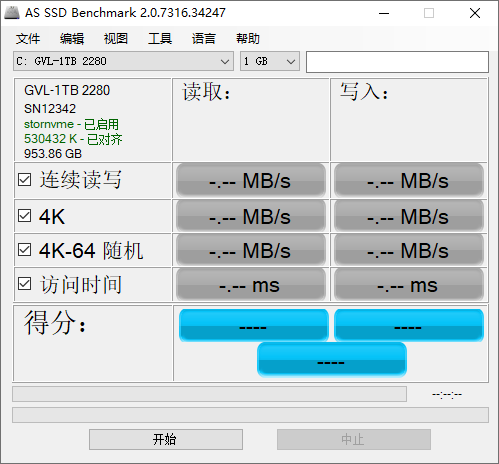Click the 访问时间 read ms box

[x=251, y=285]
